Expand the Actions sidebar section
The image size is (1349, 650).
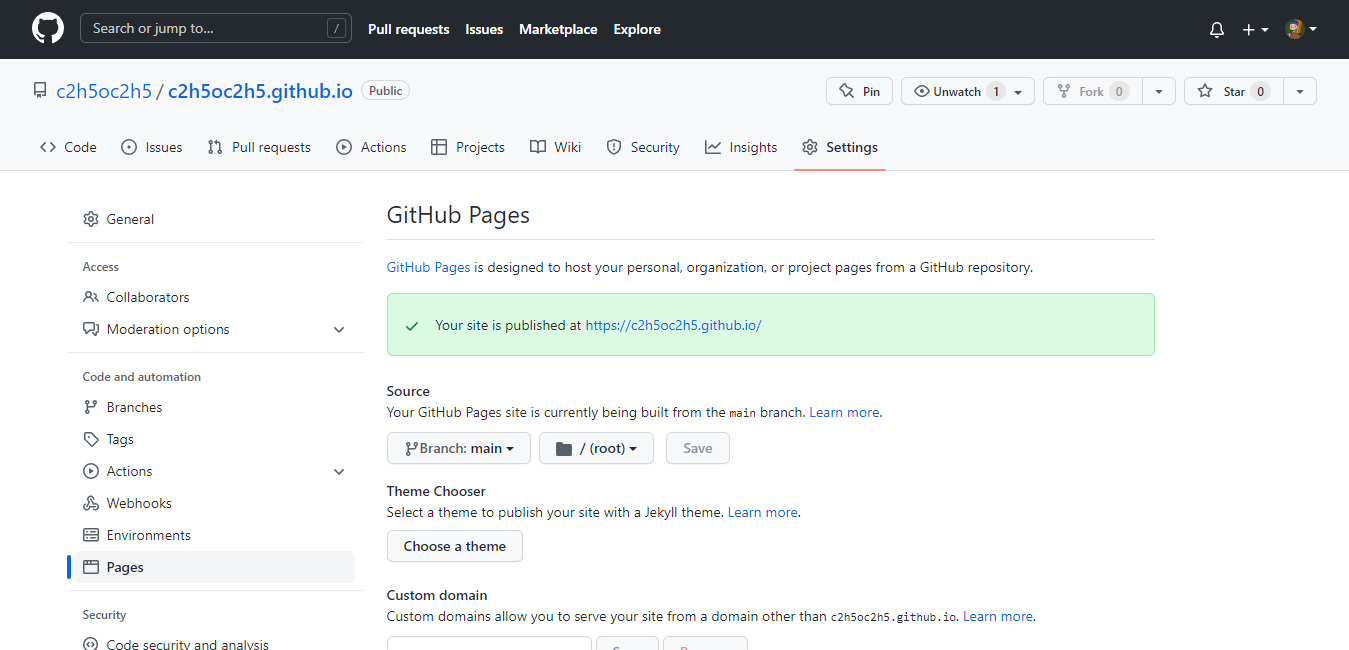tap(339, 471)
